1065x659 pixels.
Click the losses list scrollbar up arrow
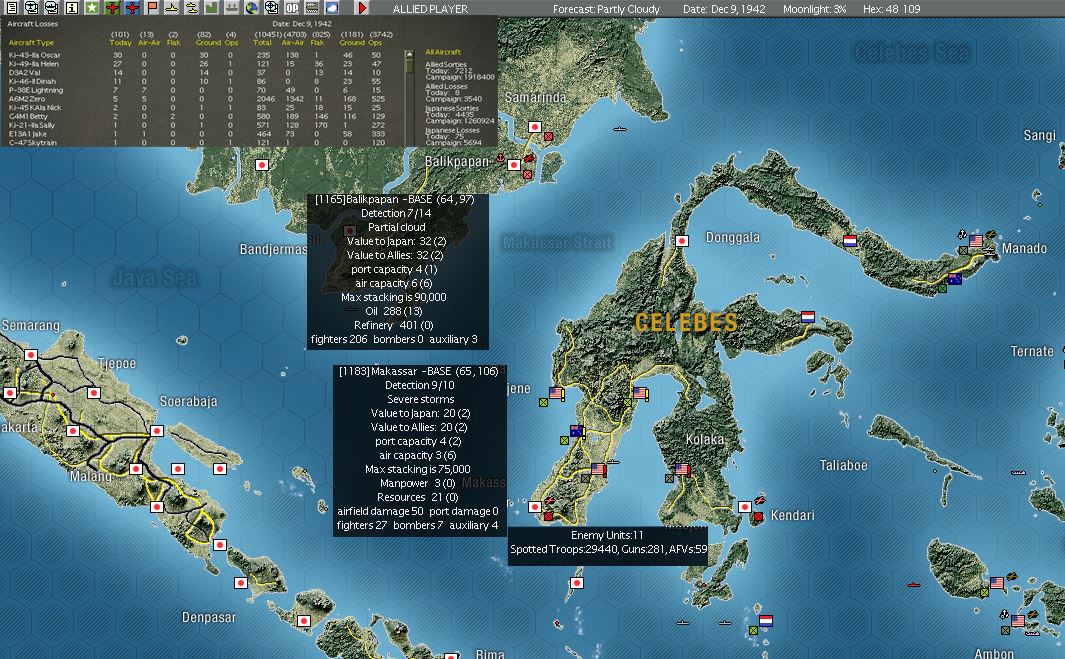[x=409, y=54]
